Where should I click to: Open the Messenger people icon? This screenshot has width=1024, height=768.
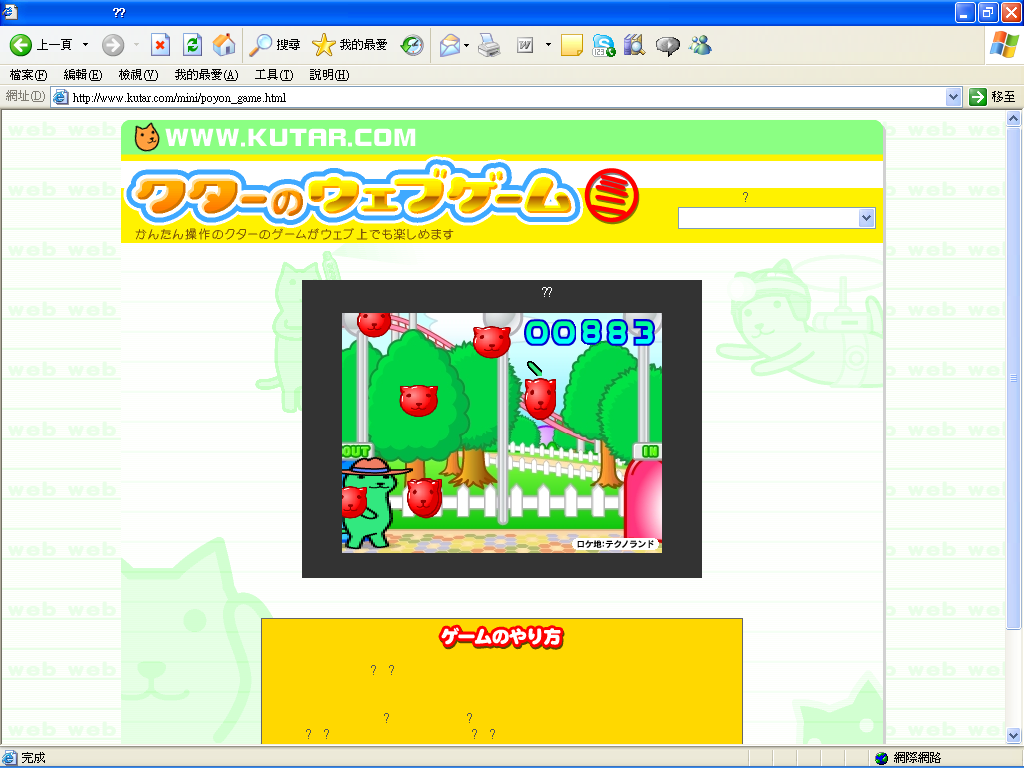700,45
